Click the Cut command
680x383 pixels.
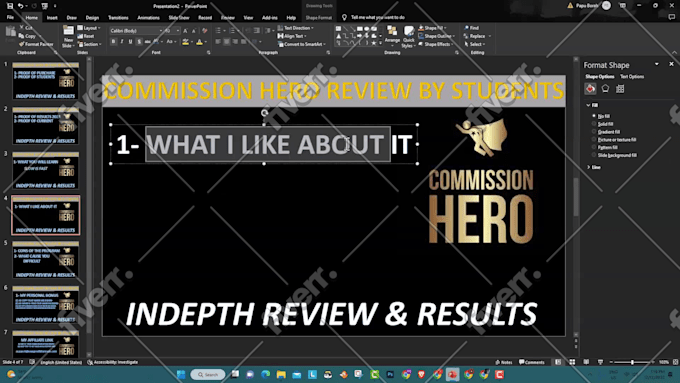pyautogui.click(x=26, y=28)
